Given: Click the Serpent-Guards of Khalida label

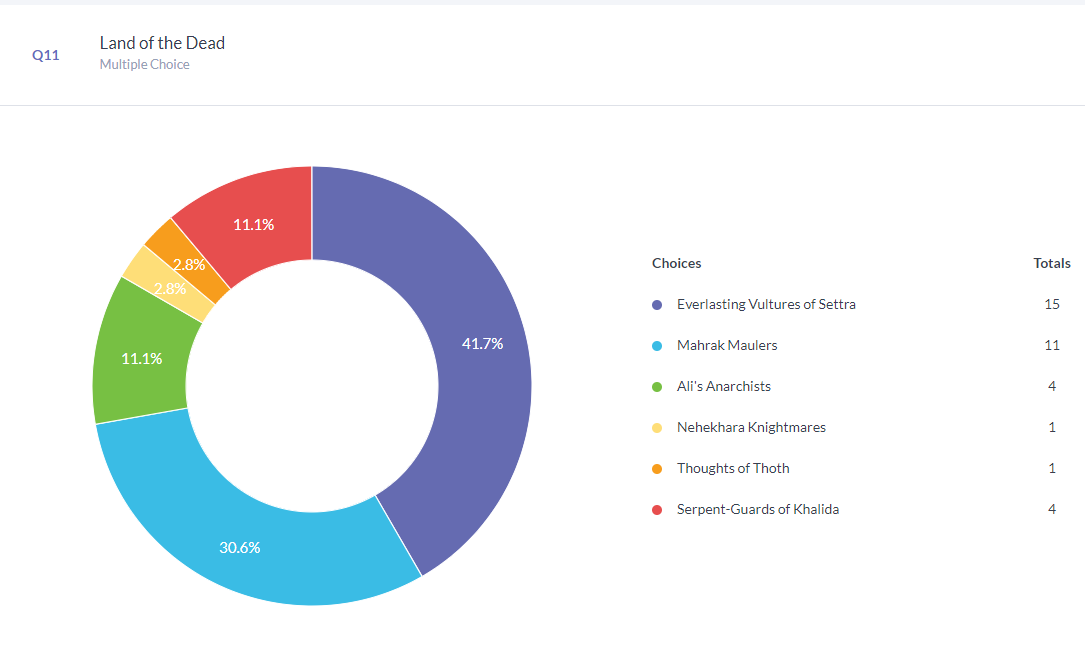Looking at the screenshot, I should (x=757, y=509).
